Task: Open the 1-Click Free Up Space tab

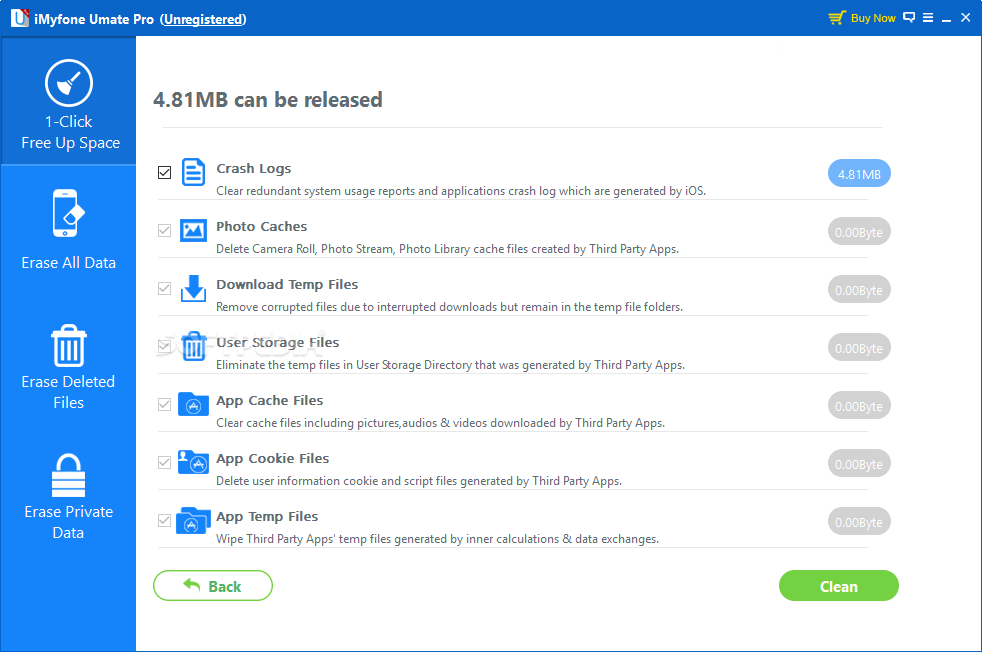Action: point(68,101)
